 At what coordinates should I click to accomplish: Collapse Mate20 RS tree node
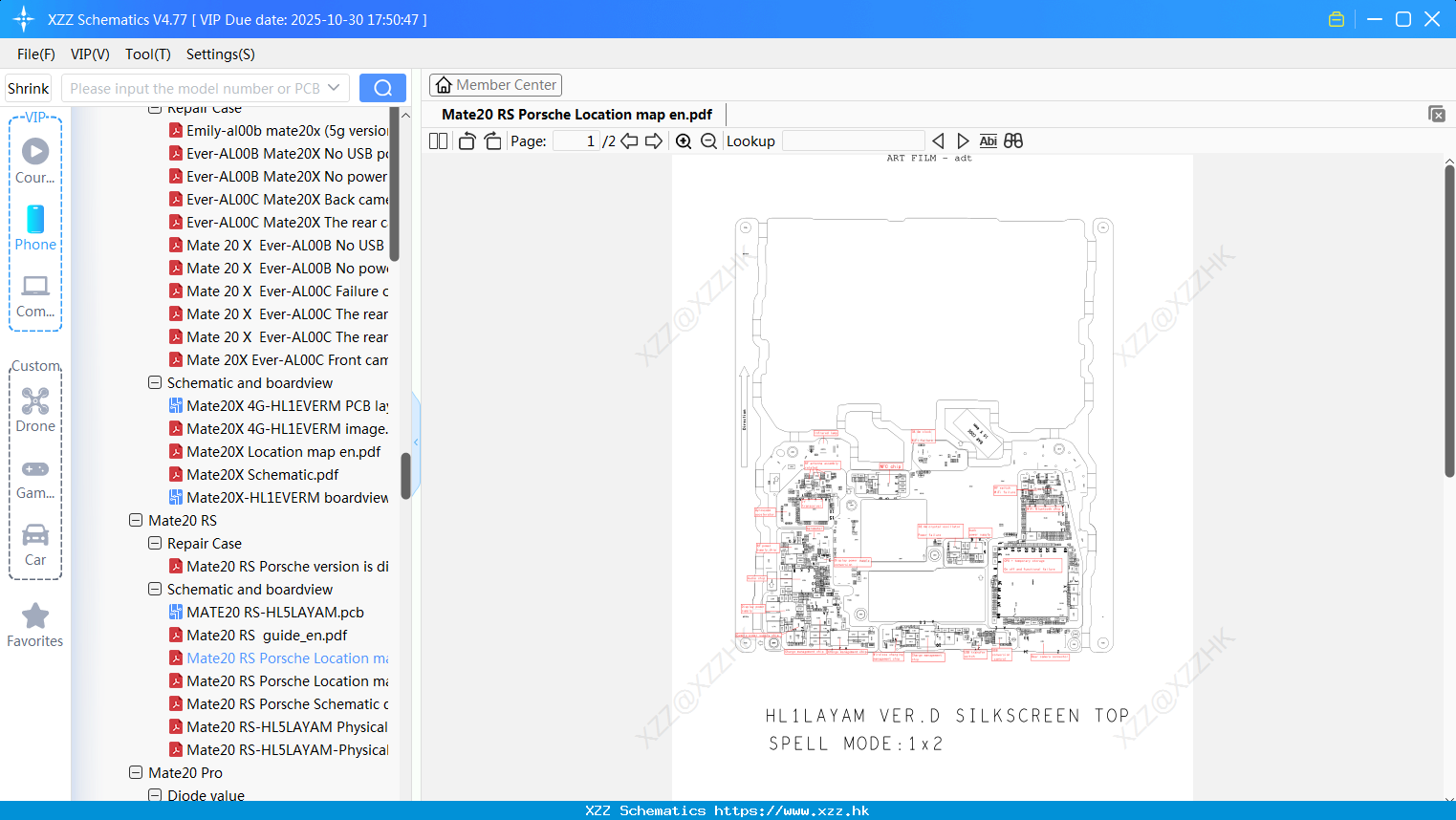pos(136,520)
